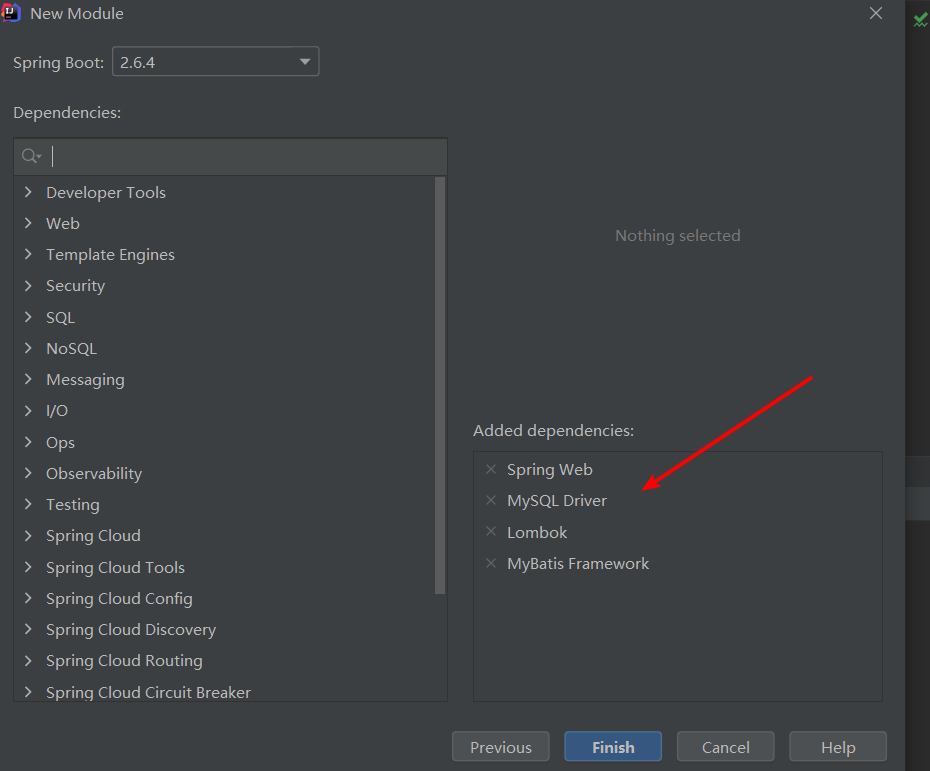Remove Lombok dependency with its X icon
This screenshot has width=930, height=771.
491,532
